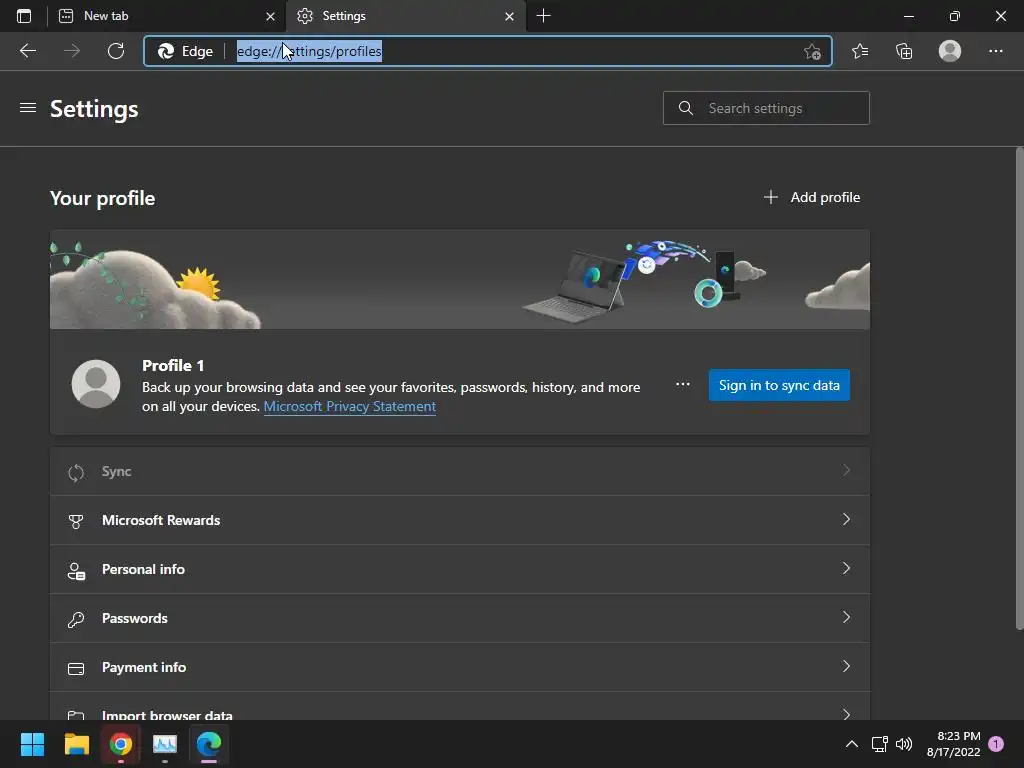
Task: Close the New tab tab
Action: point(270,16)
